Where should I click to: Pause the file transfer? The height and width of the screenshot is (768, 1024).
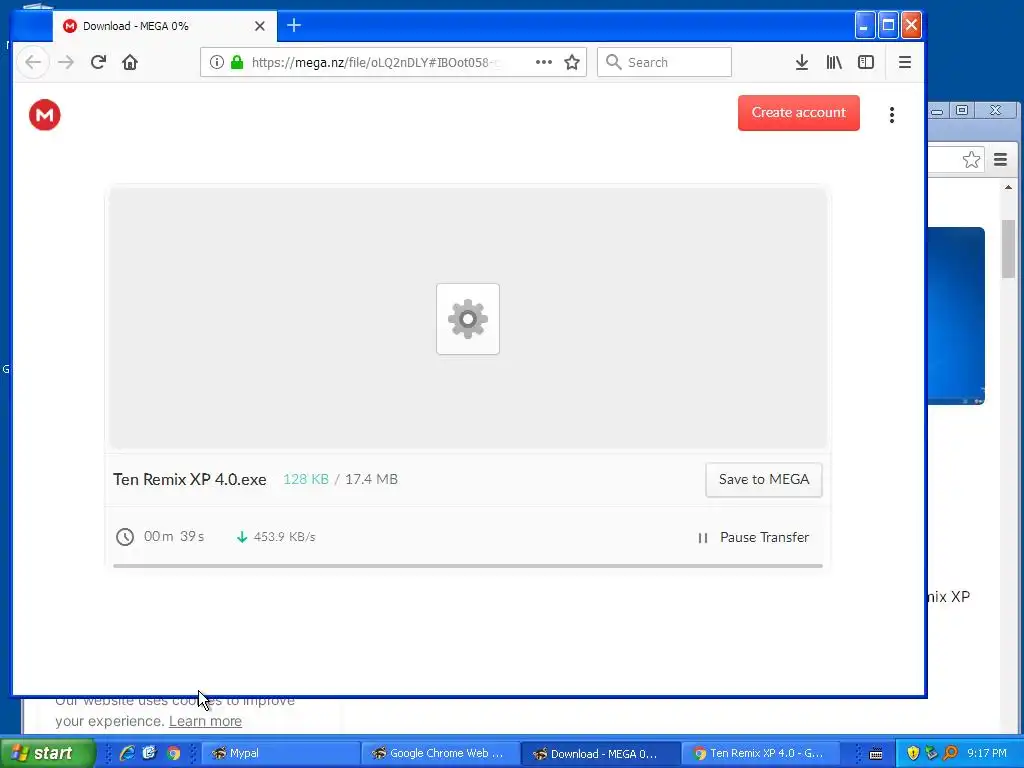(x=753, y=537)
